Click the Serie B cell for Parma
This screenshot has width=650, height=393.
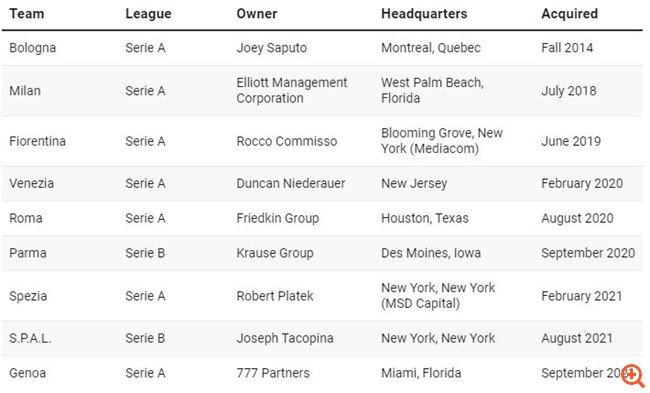point(145,253)
